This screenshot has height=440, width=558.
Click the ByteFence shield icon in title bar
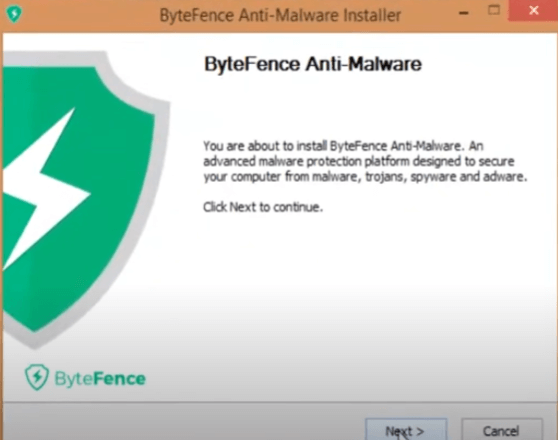pos(14,14)
